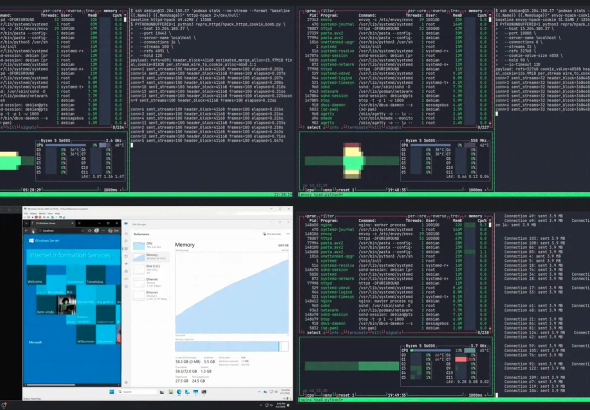Open Processes page icon in Task Manager sidebar
Screen dimensions: 590x410
[126, 234]
